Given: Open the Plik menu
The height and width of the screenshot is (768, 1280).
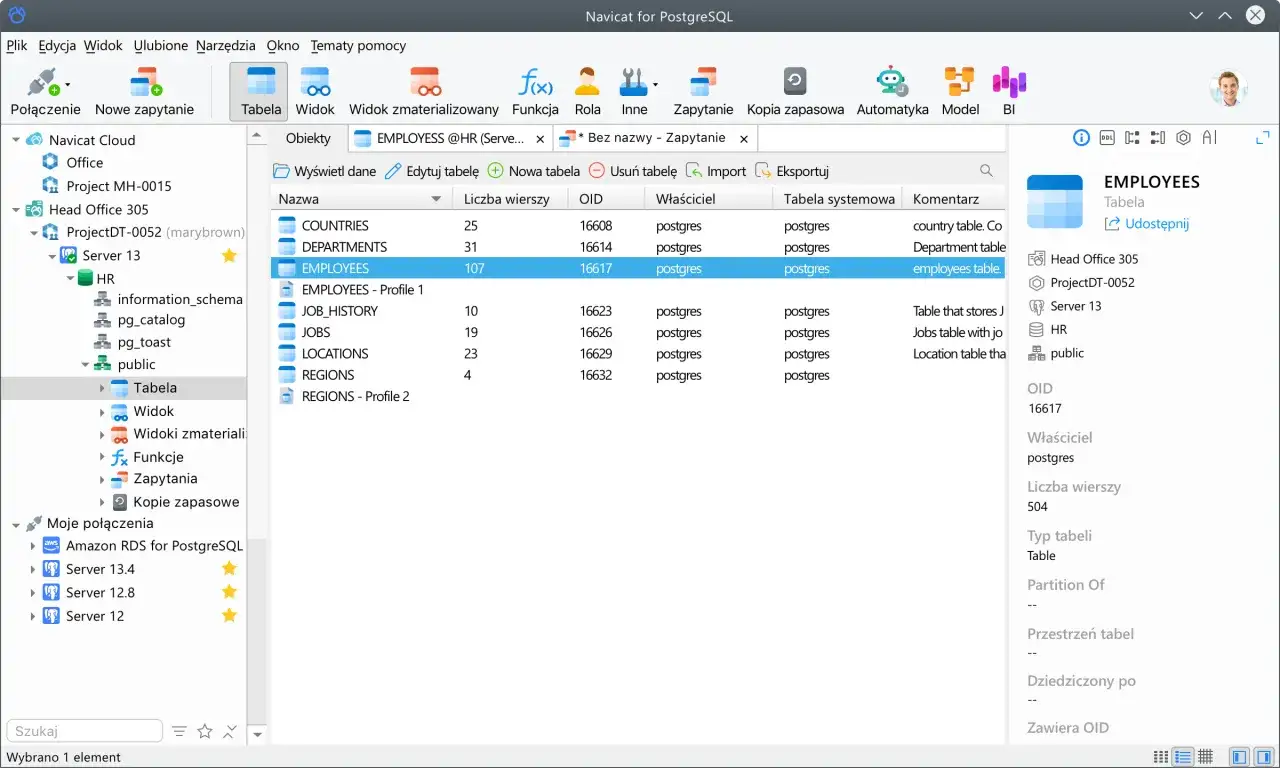Looking at the screenshot, I should [17, 45].
